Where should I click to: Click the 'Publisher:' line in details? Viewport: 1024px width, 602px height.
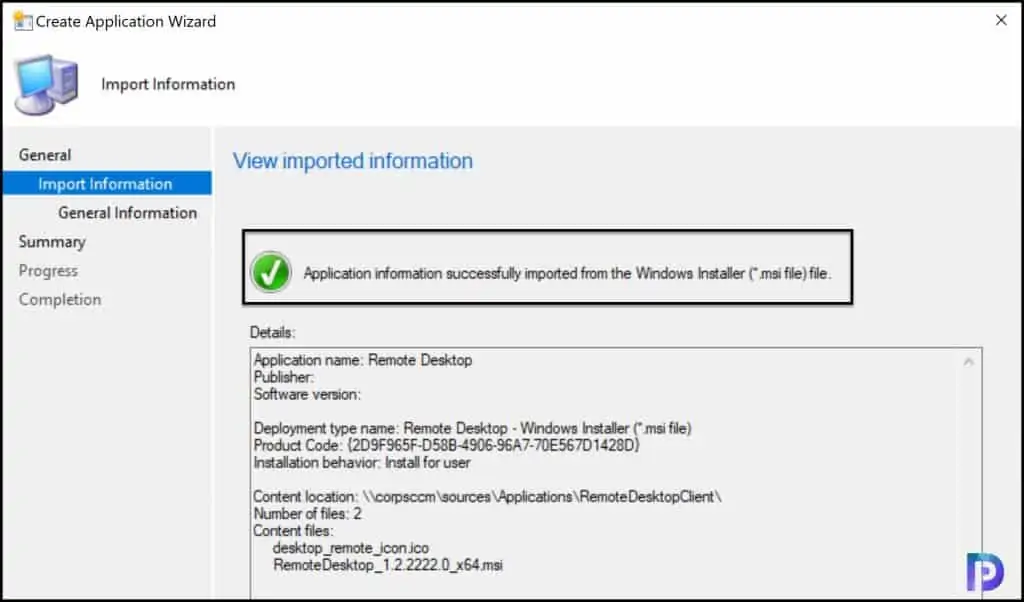pos(283,377)
